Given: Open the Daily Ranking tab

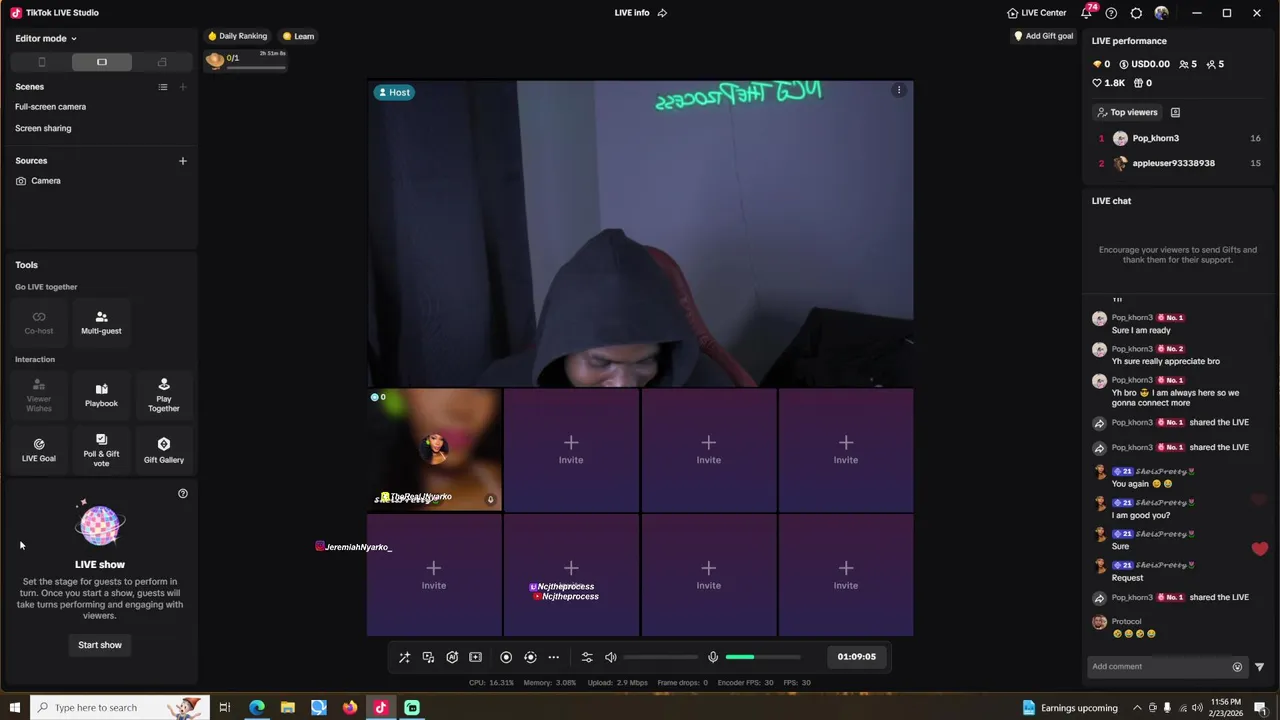Looking at the screenshot, I should [238, 36].
